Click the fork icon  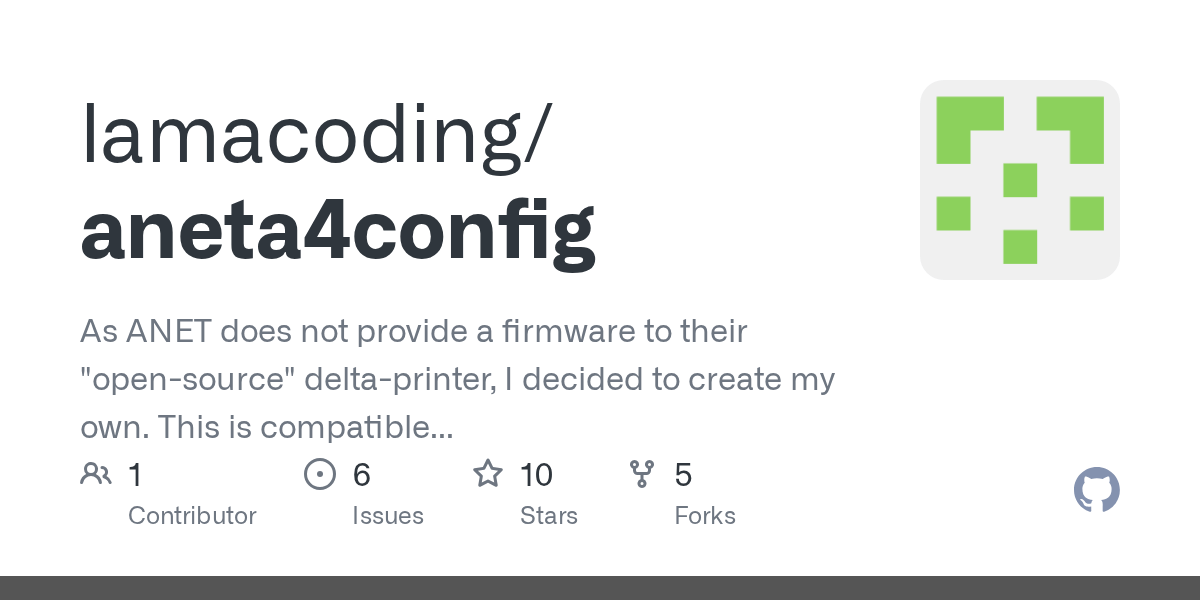pos(642,474)
